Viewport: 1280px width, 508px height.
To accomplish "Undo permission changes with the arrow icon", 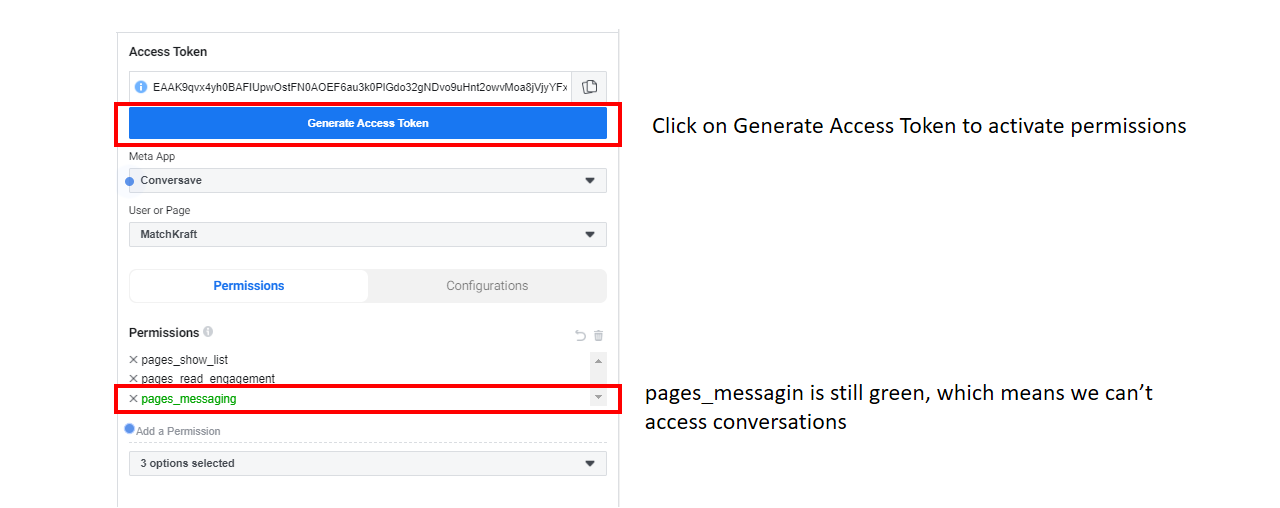I will click(x=580, y=336).
